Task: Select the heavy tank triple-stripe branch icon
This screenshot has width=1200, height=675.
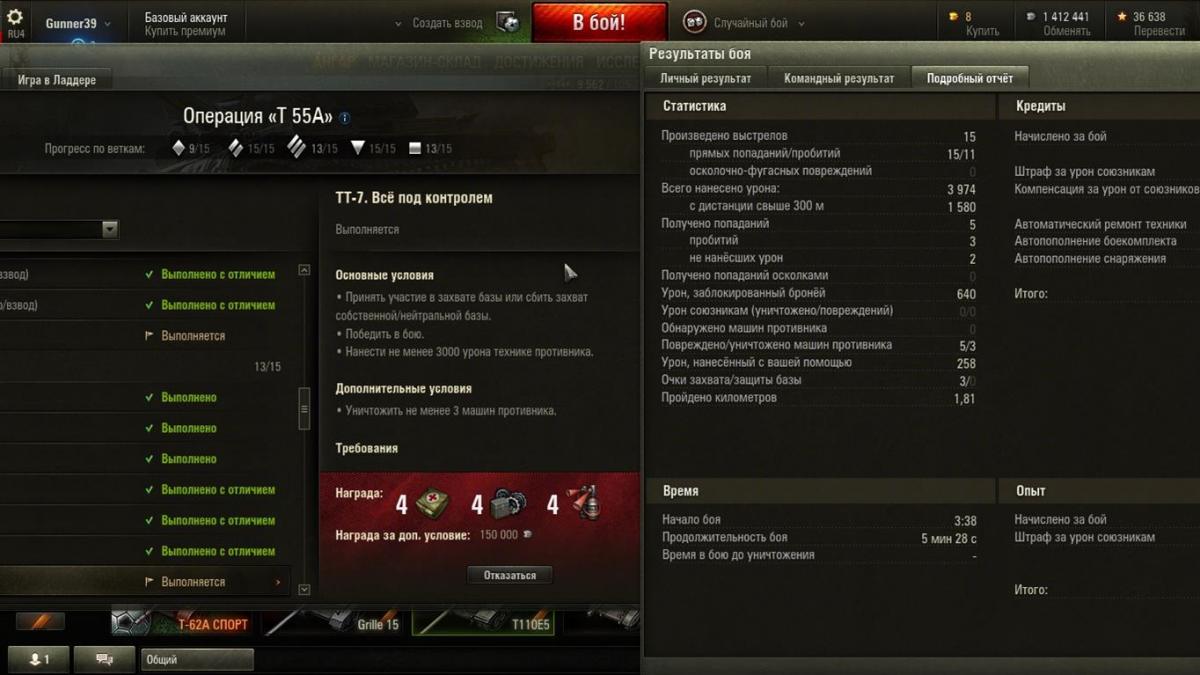Action: [x=296, y=148]
